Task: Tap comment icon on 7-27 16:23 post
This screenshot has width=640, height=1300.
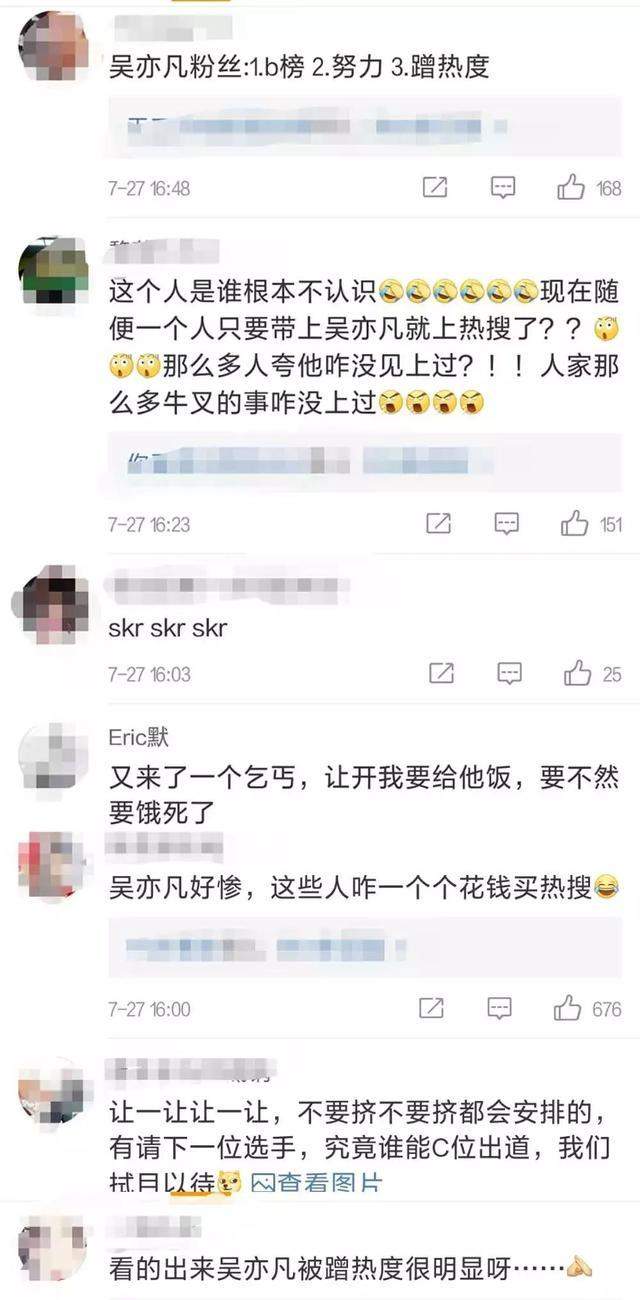Action: pyautogui.click(x=507, y=523)
